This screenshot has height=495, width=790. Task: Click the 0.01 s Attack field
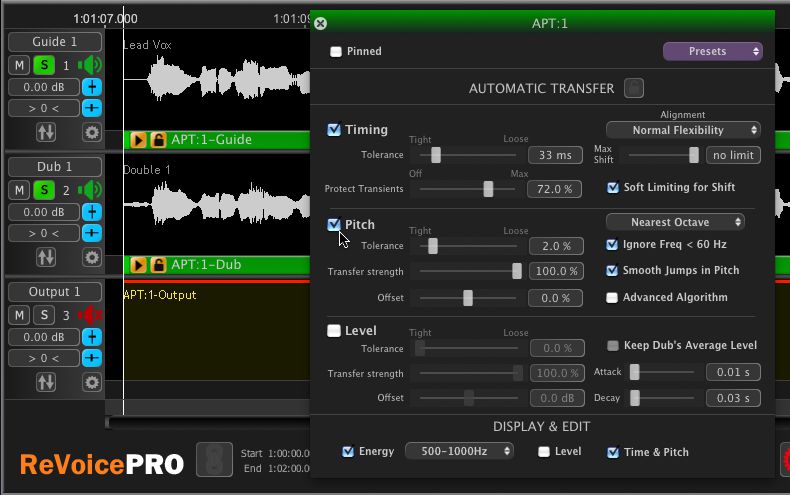(x=733, y=372)
